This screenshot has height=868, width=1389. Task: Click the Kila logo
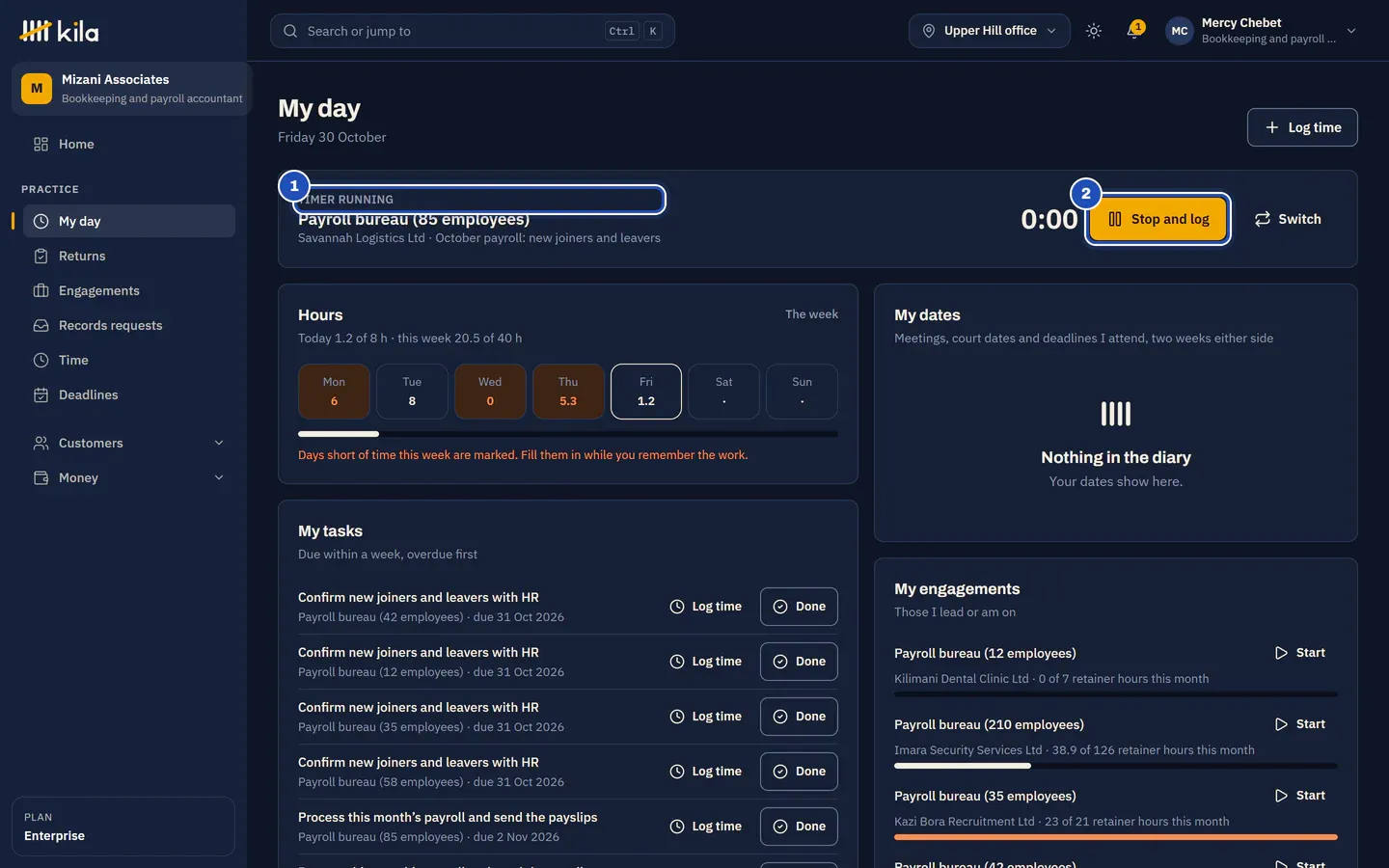coord(59,31)
